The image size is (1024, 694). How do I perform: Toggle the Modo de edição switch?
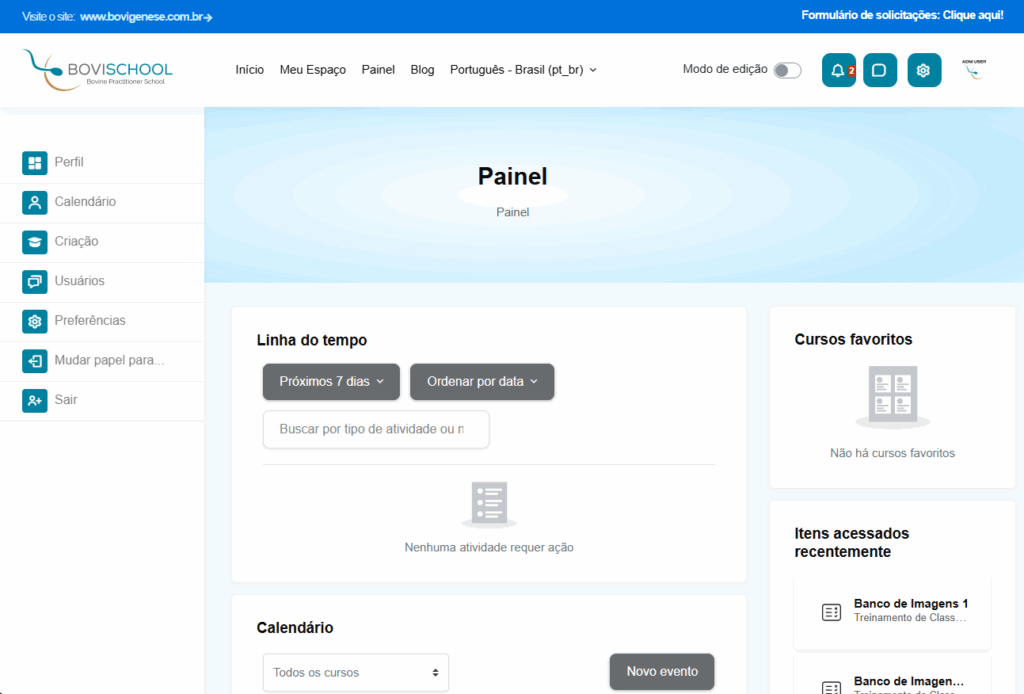[787, 70]
